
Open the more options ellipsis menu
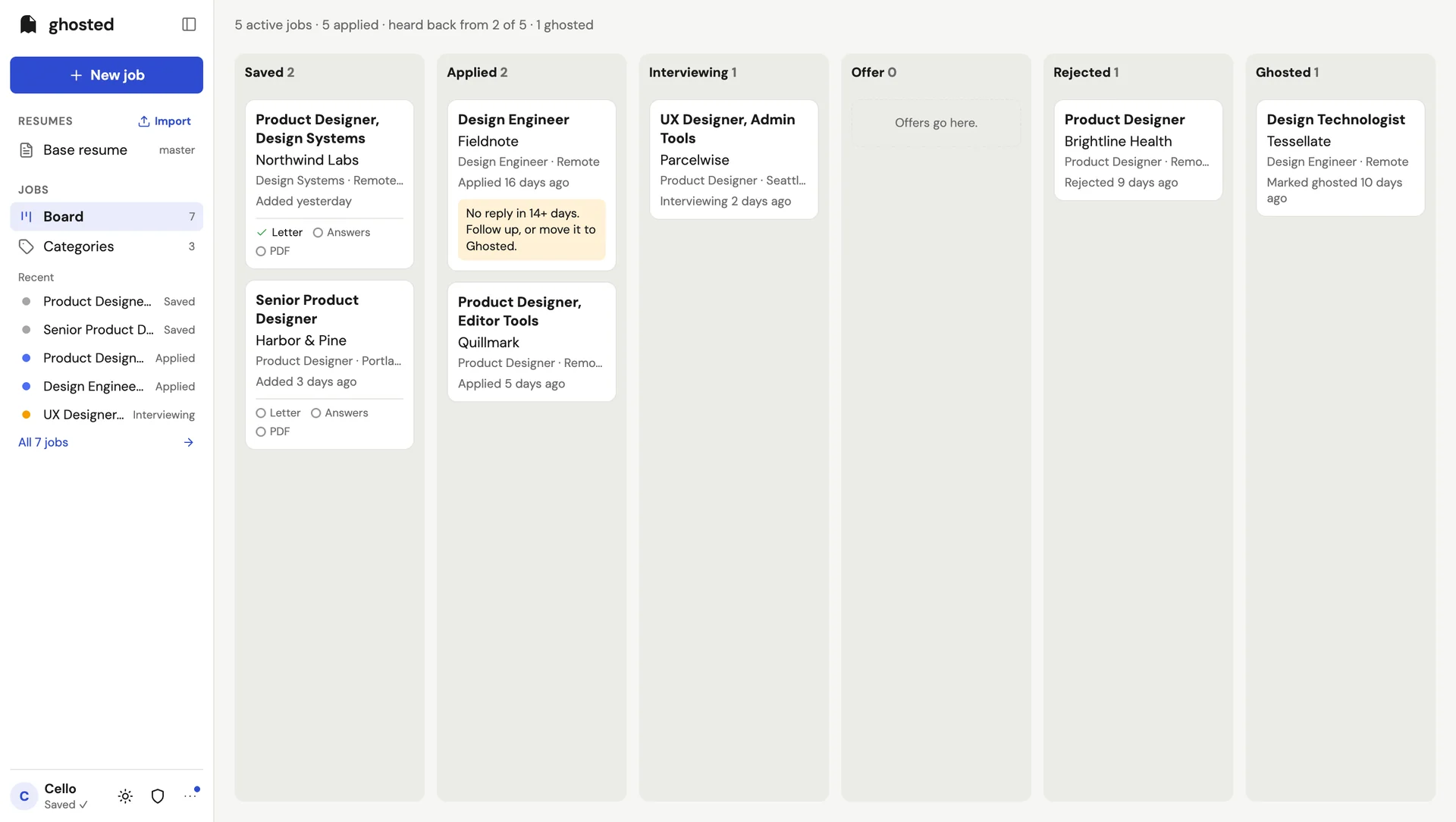click(190, 795)
